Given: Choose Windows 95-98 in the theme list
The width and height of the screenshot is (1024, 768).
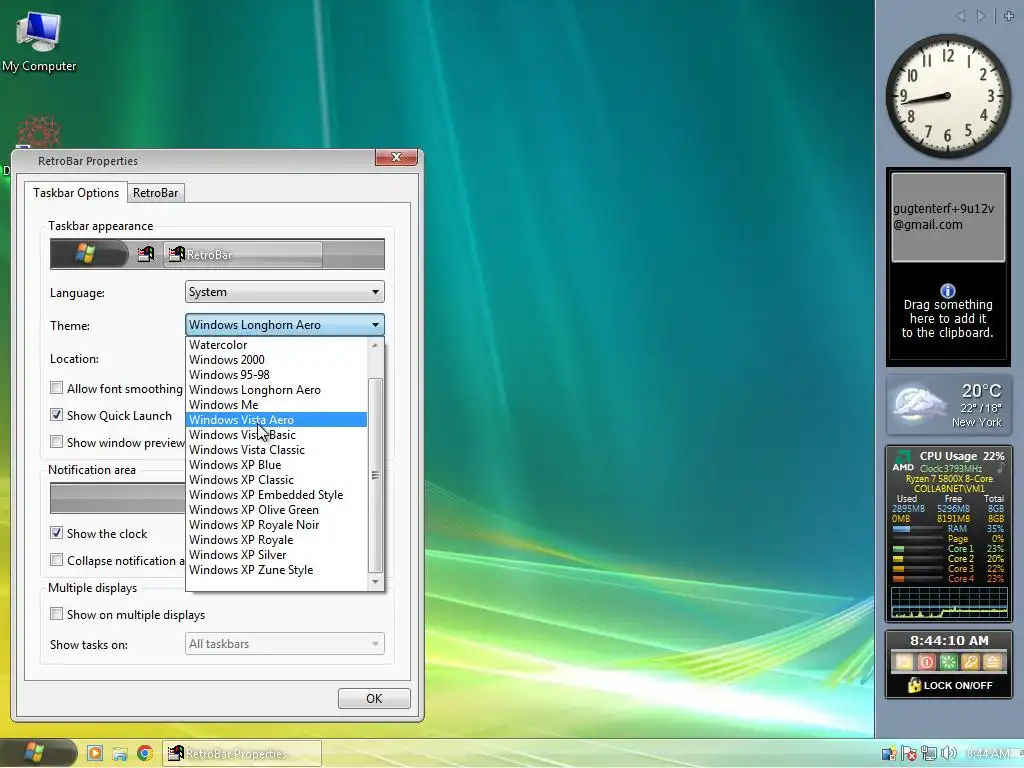Looking at the screenshot, I should click(x=277, y=375).
